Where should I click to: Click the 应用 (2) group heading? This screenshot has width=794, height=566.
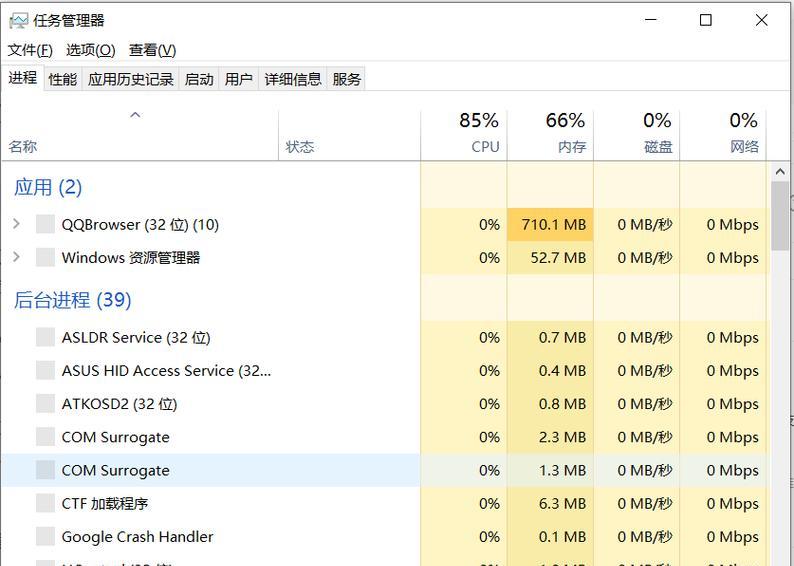point(48,187)
